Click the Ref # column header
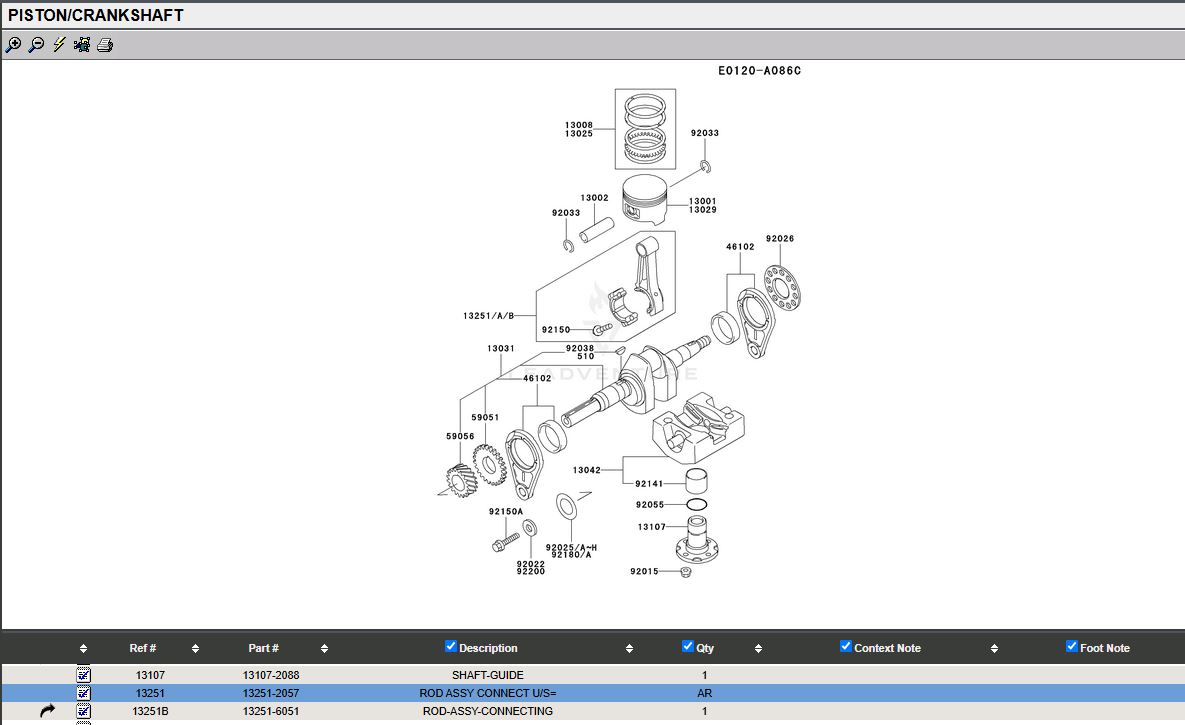The width and height of the screenshot is (1185, 725). tap(143, 648)
